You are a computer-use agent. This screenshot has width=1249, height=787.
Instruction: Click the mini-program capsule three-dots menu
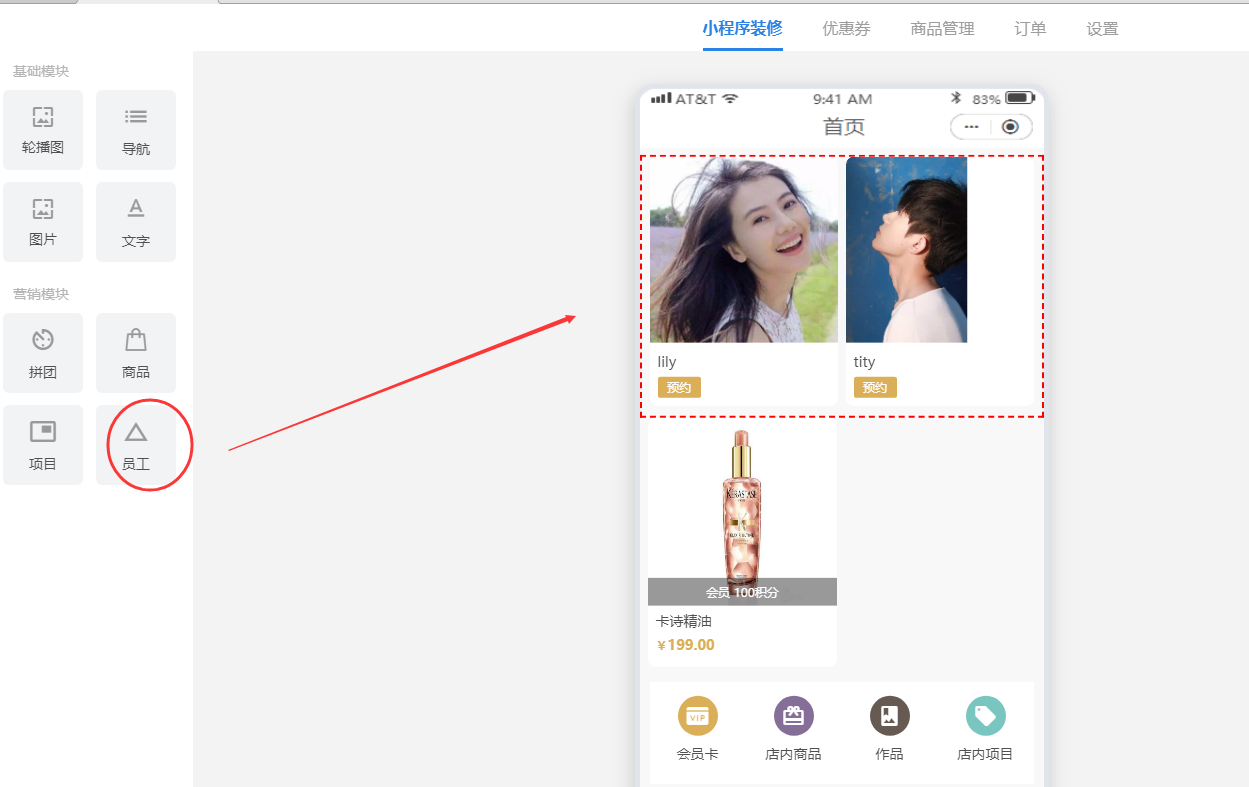(971, 127)
